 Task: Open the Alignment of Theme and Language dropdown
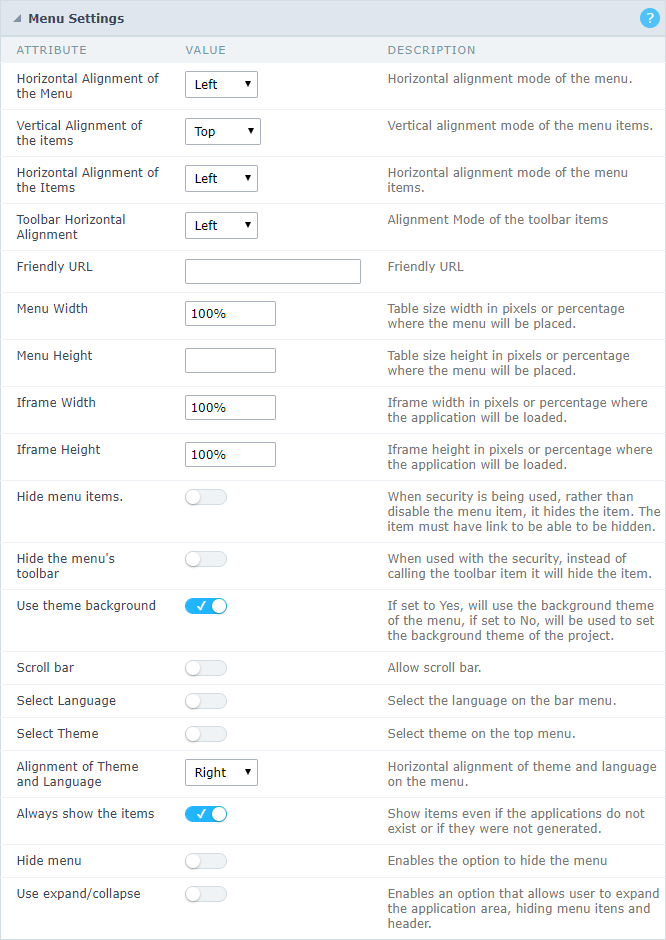point(221,772)
